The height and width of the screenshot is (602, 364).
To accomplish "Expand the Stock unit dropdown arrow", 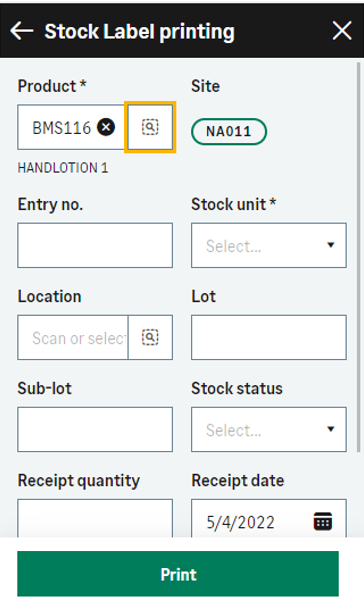I will (x=331, y=245).
